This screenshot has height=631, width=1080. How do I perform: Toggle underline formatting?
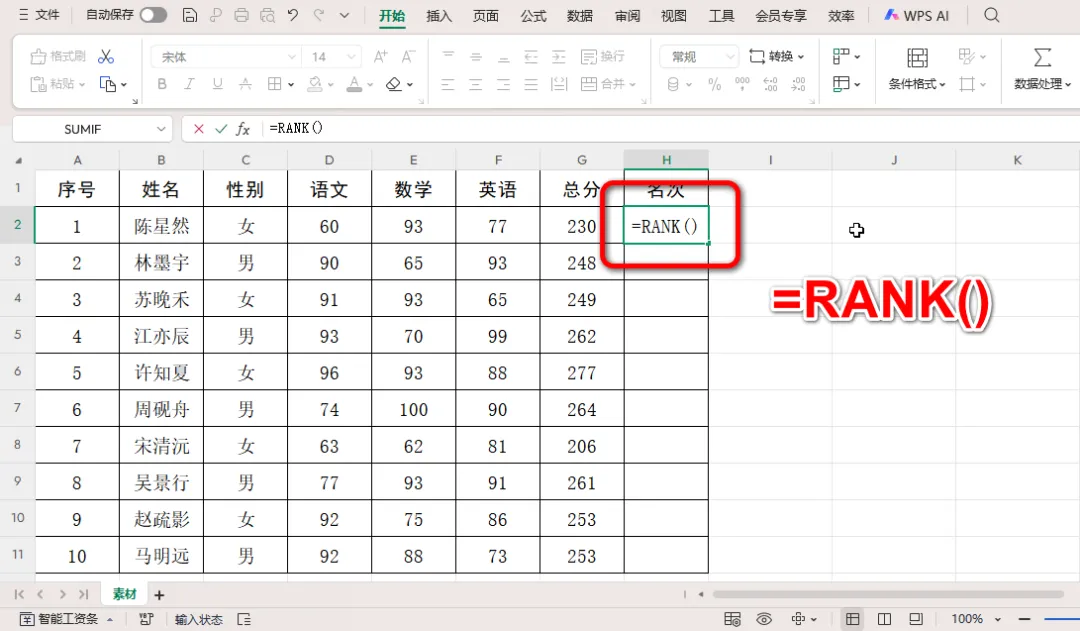[218, 84]
